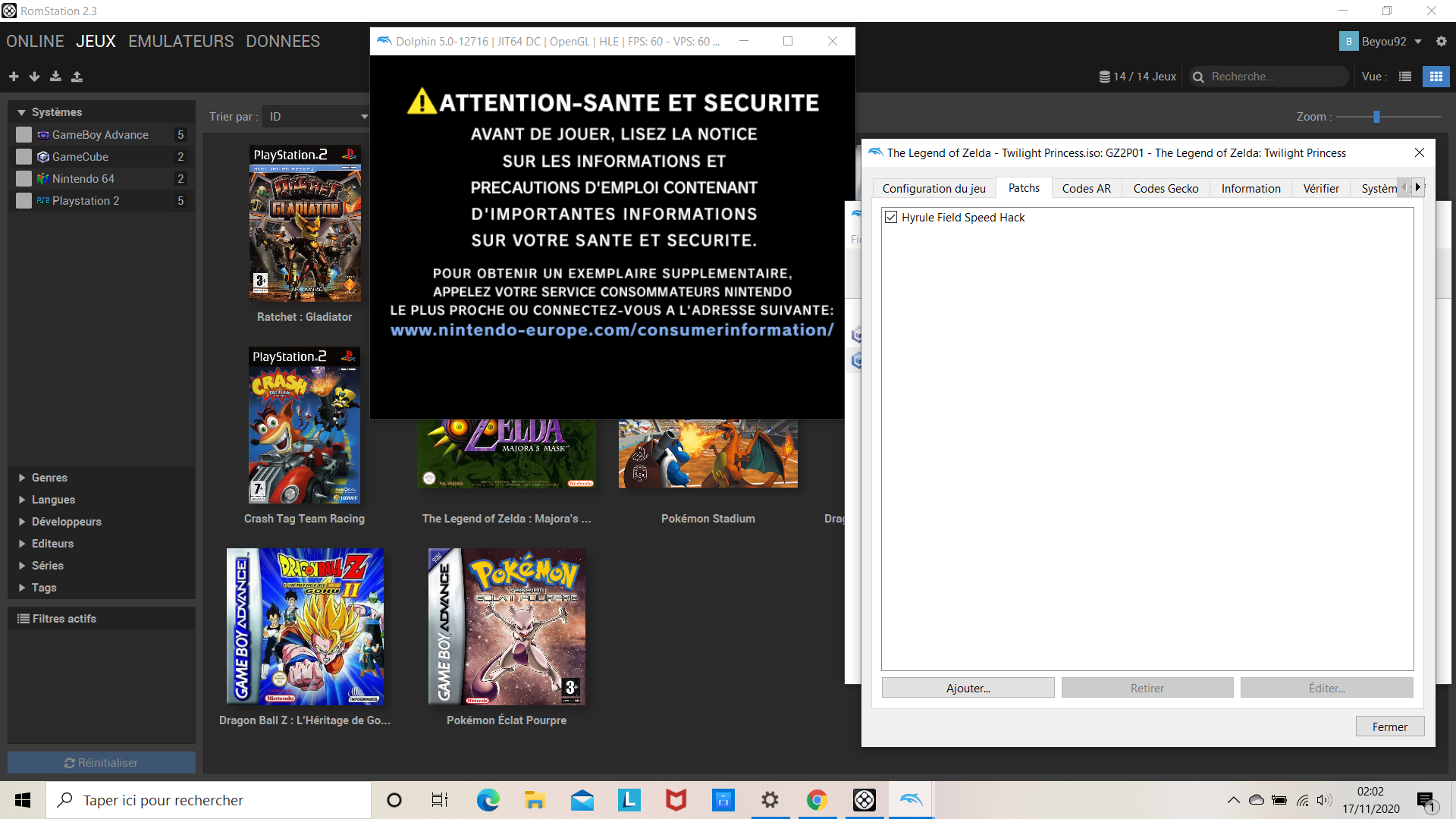The image size is (1456, 819).
Task: Open notification center icon
Action: pyautogui.click(x=1426, y=801)
